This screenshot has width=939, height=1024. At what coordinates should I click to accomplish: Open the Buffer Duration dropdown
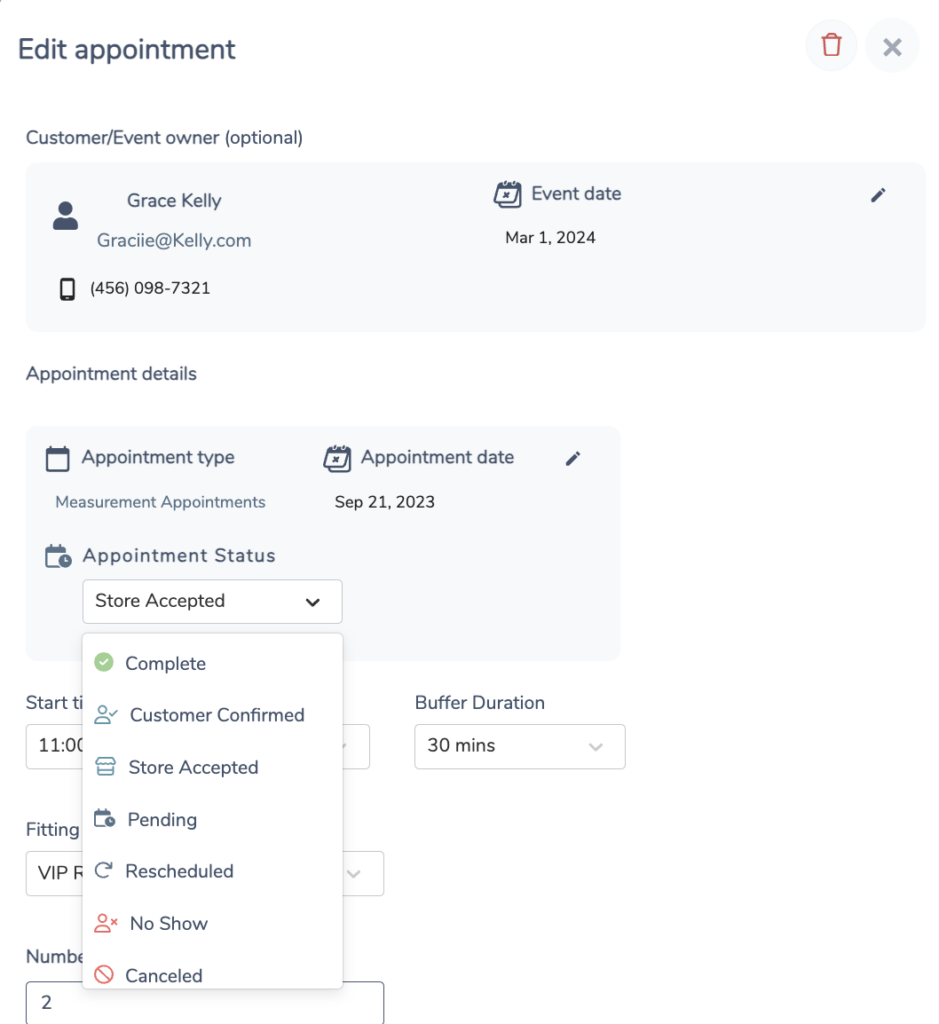click(x=520, y=746)
